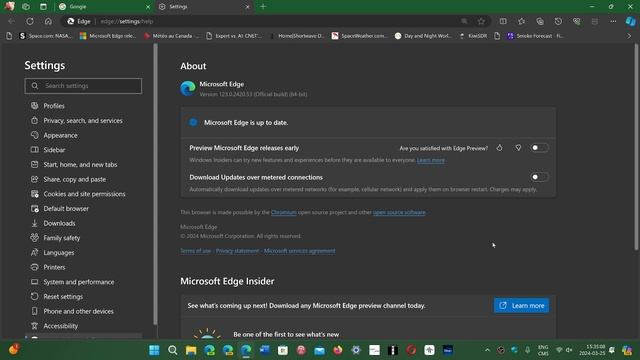The image size is (640, 360).
Task: Open Firefox from taskbar
Action: 338,350
